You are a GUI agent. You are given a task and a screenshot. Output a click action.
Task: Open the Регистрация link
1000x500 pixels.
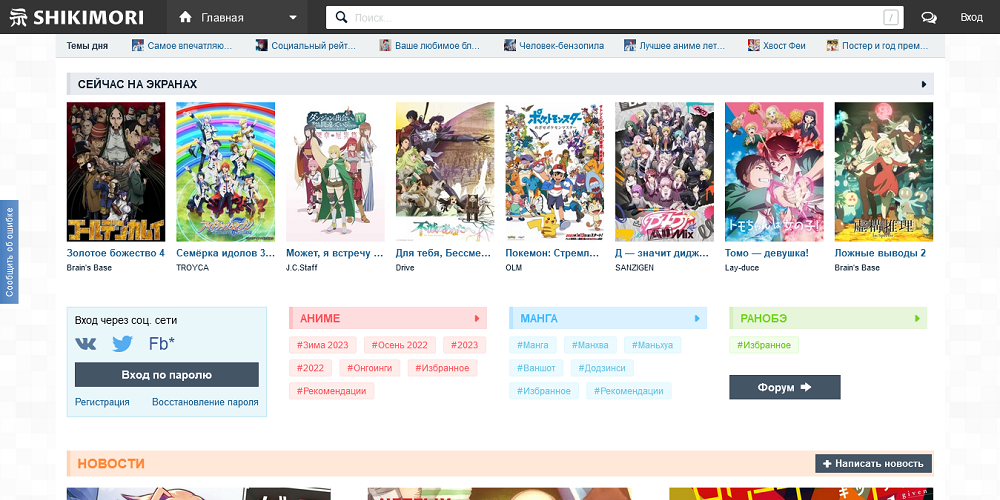click(102, 402)
